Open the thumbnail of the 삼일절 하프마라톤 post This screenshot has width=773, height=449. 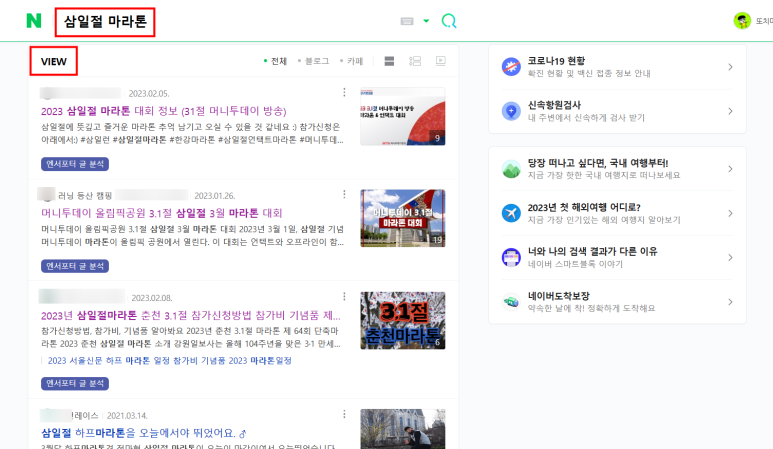(x=403, y=429)
